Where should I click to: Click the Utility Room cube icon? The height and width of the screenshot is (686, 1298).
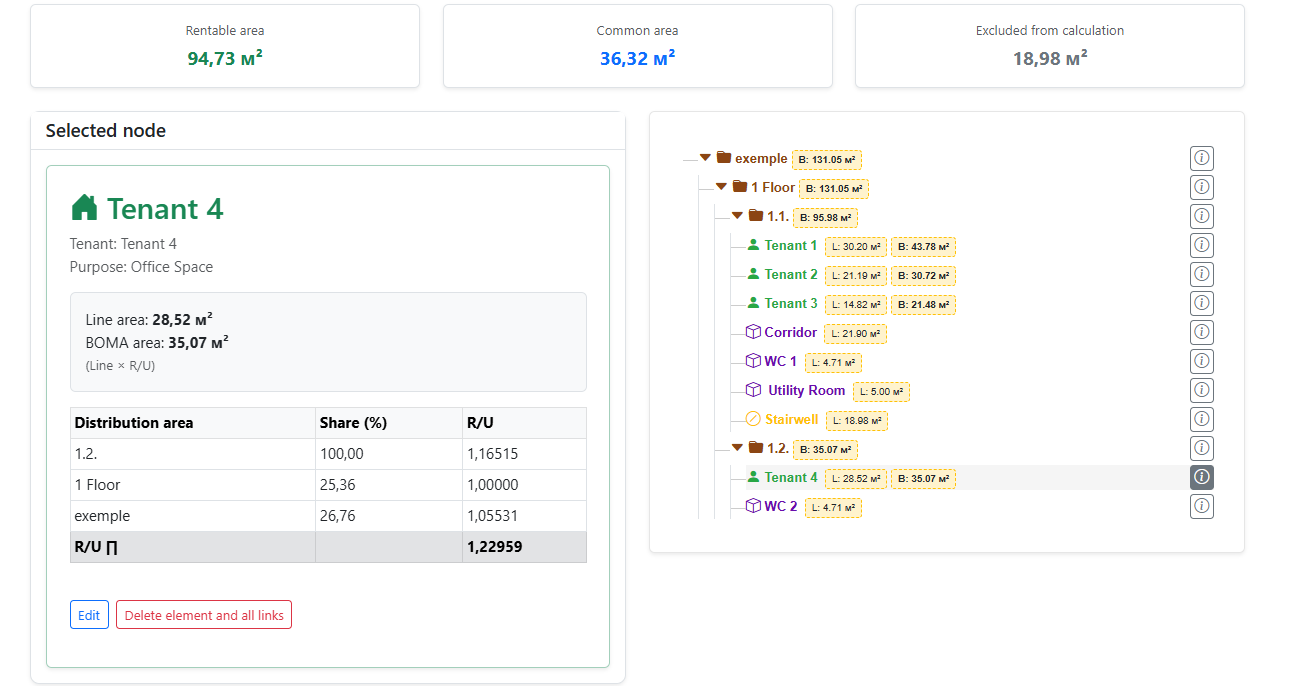point(753,390)
